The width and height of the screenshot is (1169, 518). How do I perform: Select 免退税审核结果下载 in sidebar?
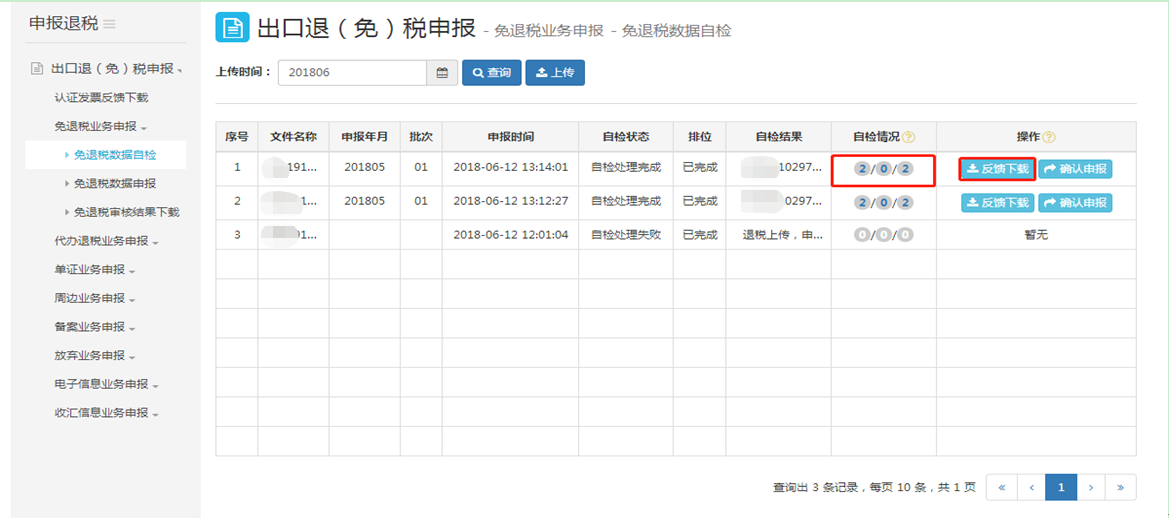pos(126,212)
